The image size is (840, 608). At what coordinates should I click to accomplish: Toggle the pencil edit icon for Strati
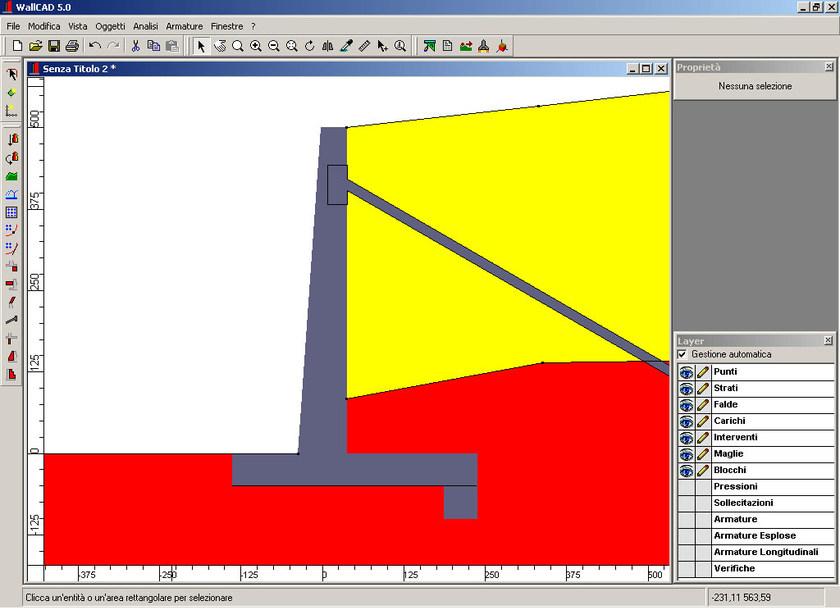coord(703,388)
